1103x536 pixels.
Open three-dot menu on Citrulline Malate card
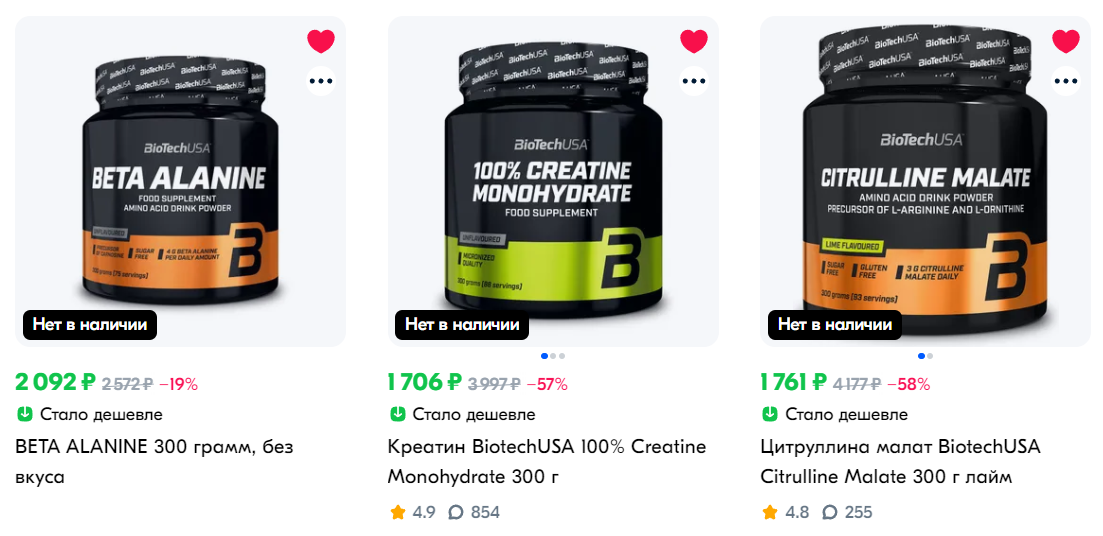[x=1066, y=81]
